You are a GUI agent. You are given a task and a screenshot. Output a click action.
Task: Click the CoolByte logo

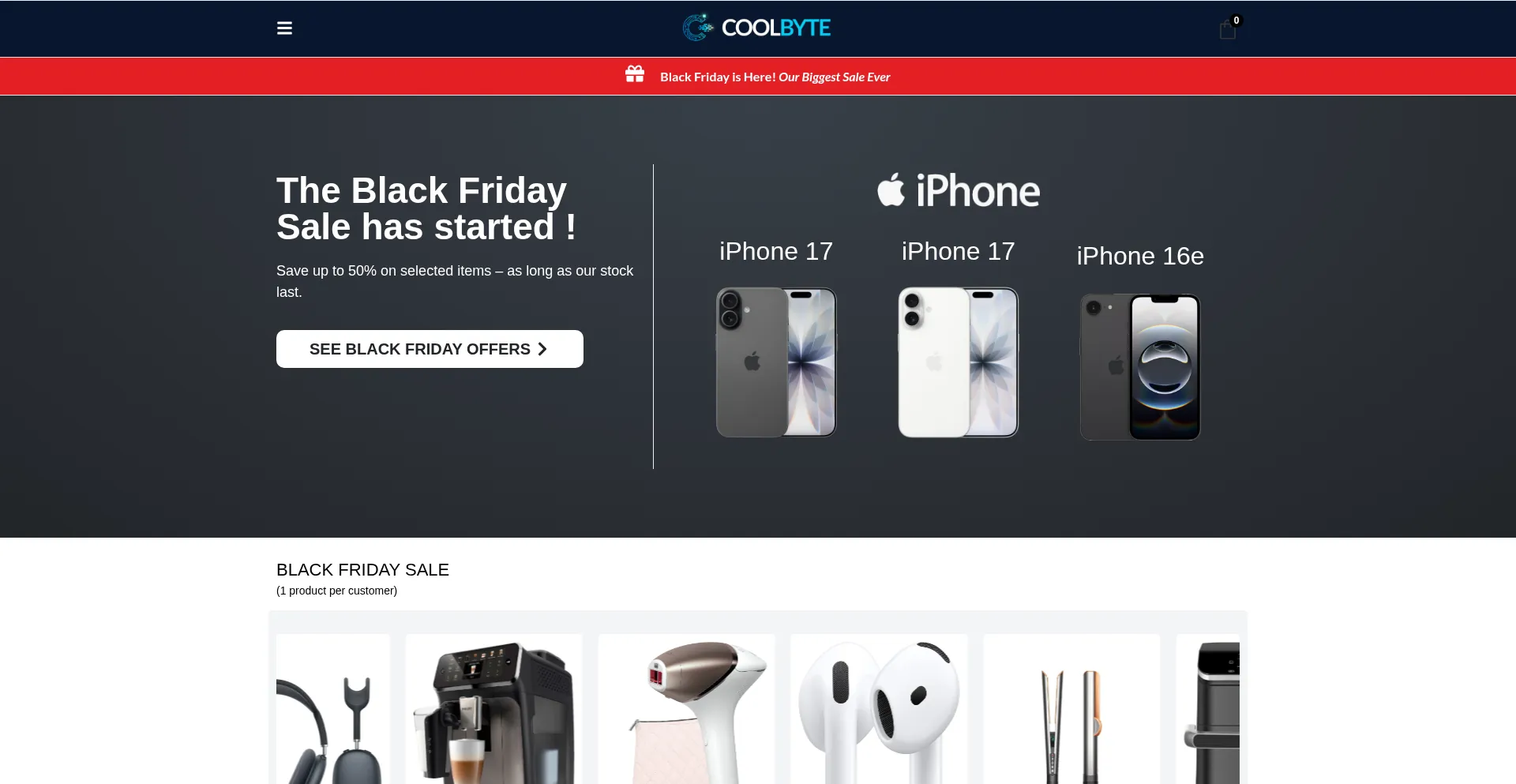pyautogui.click(x=756, y=28)
